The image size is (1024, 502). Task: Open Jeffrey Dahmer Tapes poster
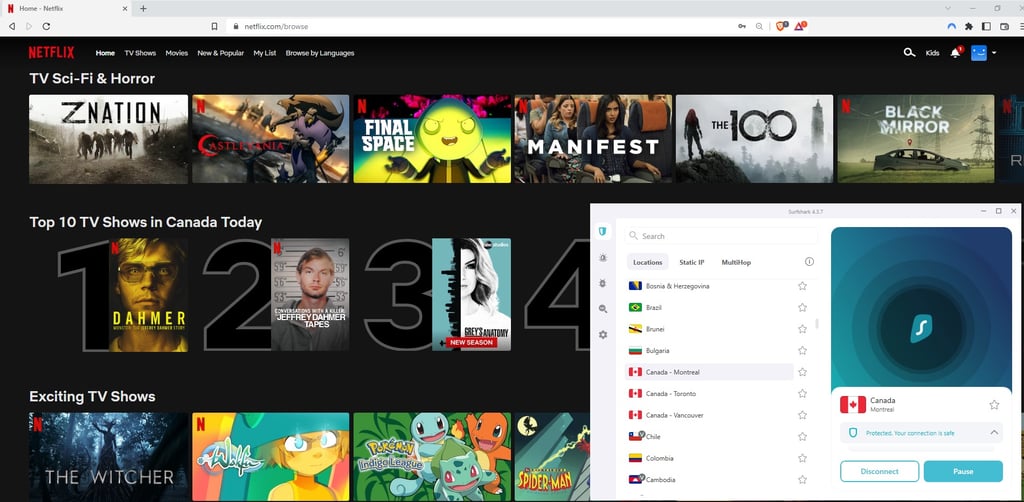click(x=310, y=295)
